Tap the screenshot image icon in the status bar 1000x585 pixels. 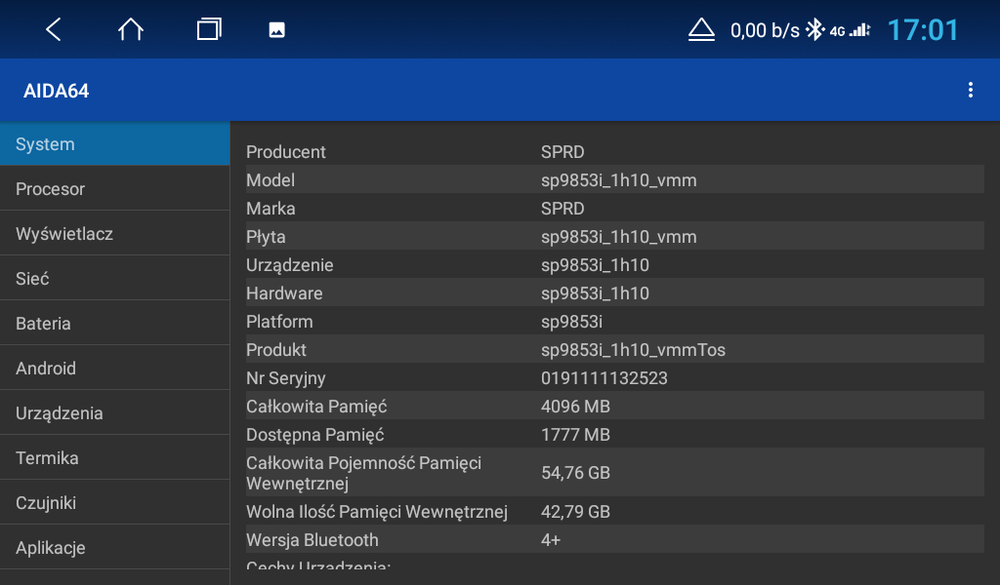(275, 29)
